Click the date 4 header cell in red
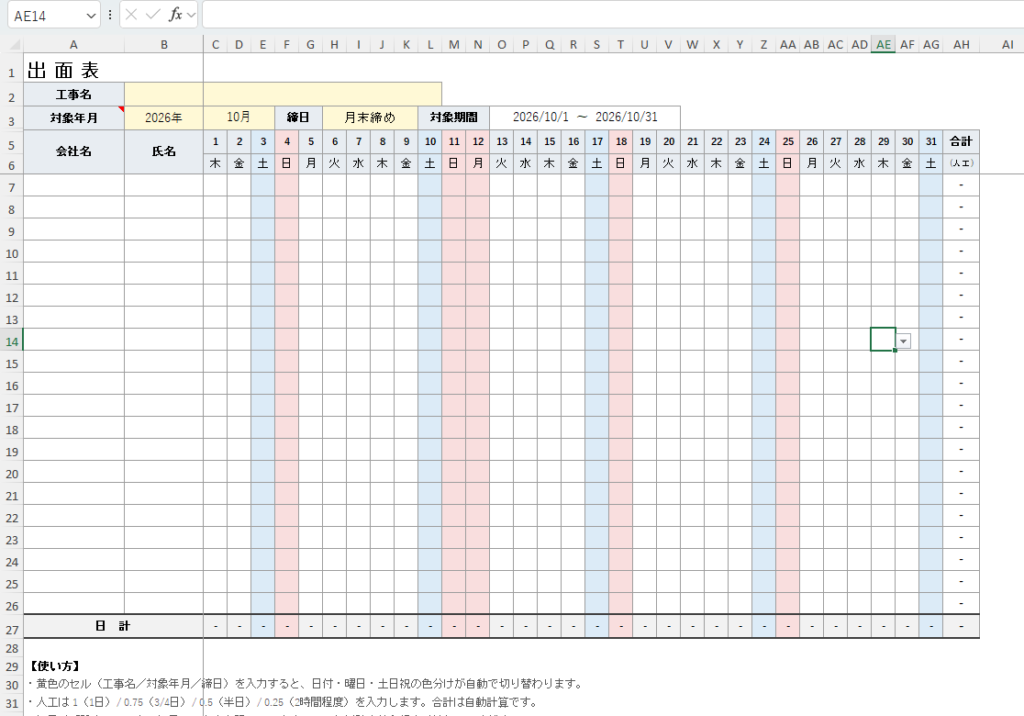1024x716 pixels. tap(287, 141)
